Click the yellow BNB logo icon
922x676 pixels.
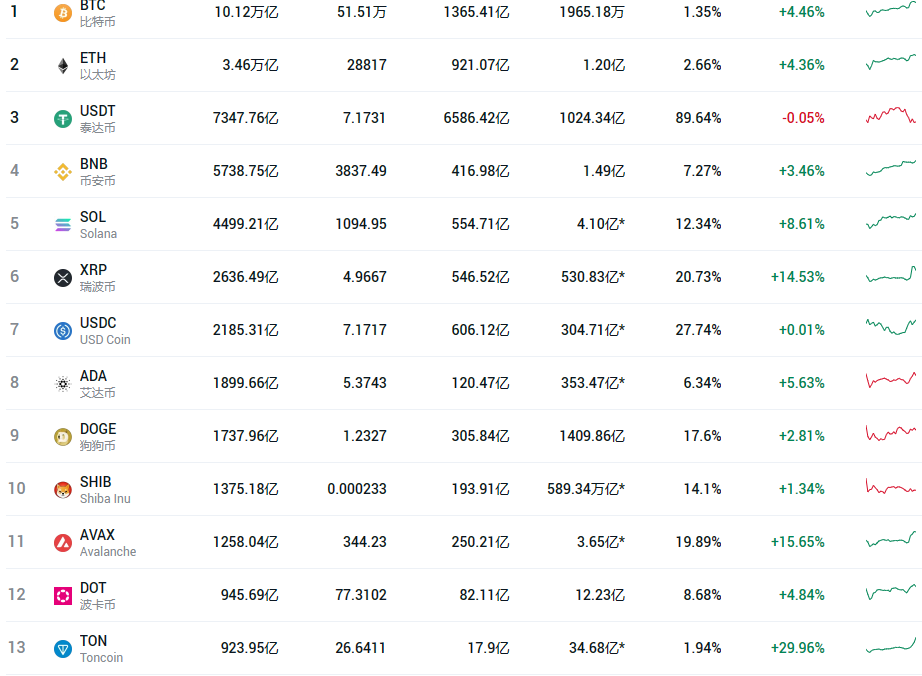click(63, 172)
